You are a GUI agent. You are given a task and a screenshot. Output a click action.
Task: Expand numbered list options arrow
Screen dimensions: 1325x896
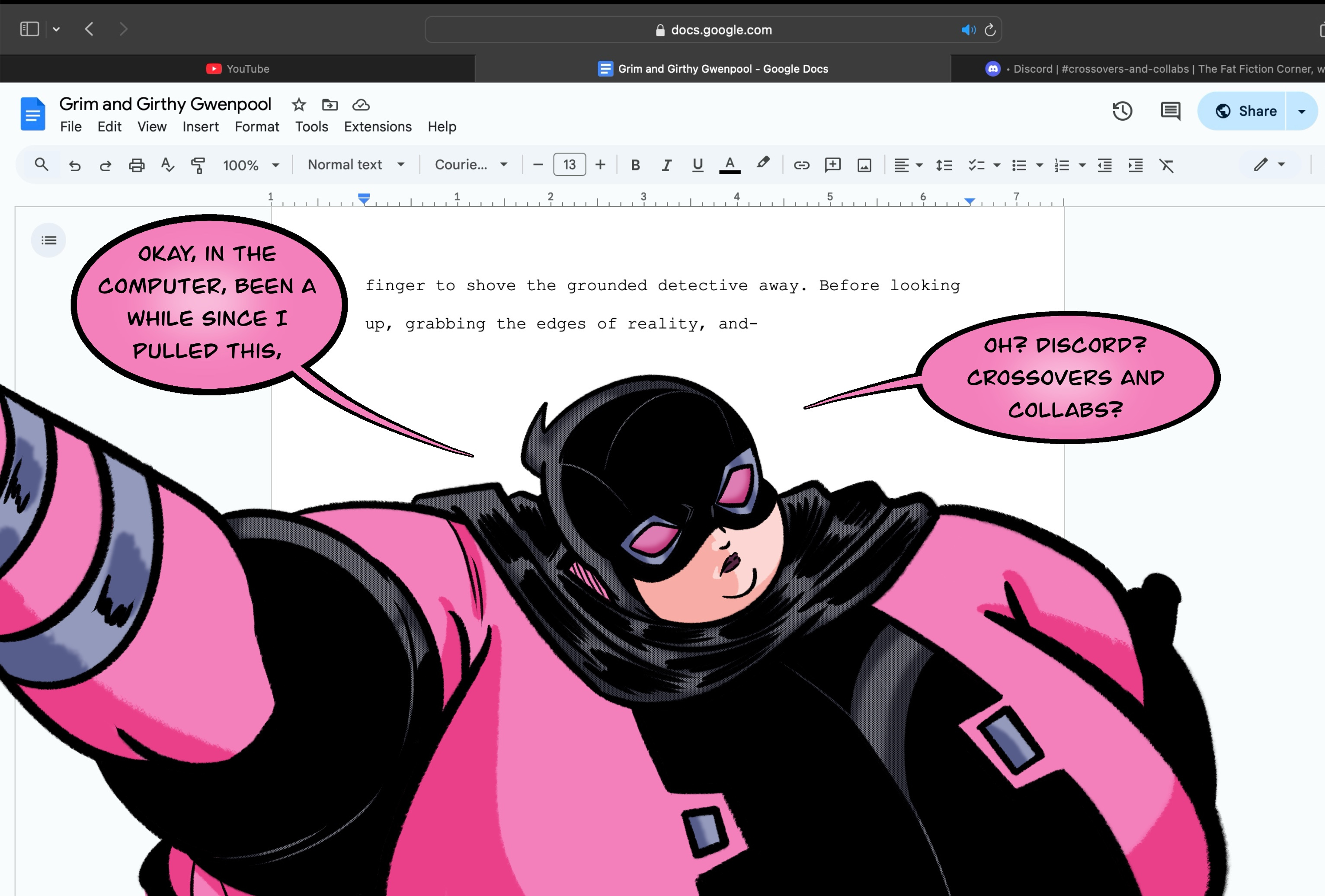coord(1082,165)
